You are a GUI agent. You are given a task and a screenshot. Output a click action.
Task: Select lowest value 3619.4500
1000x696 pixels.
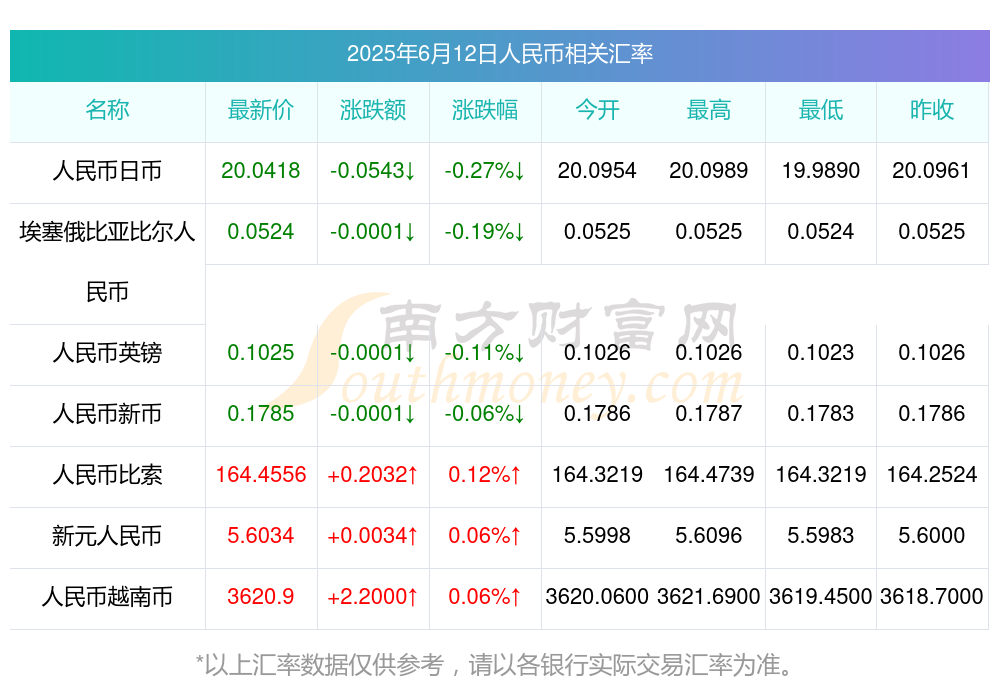(x=821, y=597)
